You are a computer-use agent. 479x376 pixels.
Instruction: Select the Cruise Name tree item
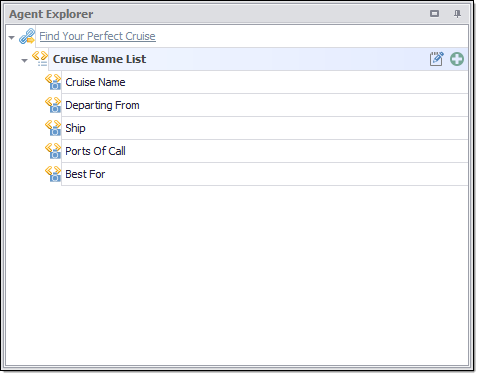(x=265, y=82)
